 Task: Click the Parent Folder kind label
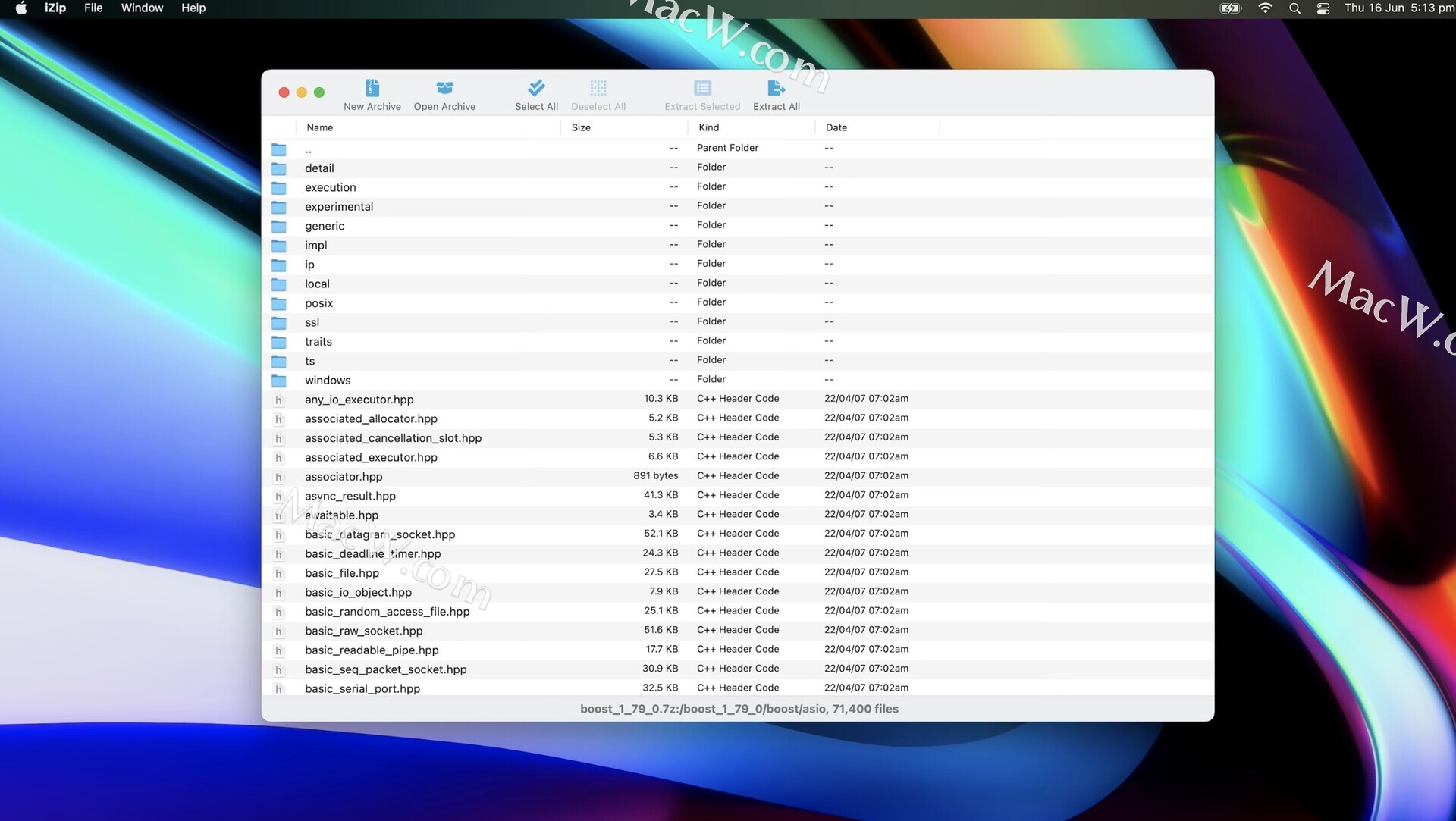pyautogui.click(x=727, y=148)
